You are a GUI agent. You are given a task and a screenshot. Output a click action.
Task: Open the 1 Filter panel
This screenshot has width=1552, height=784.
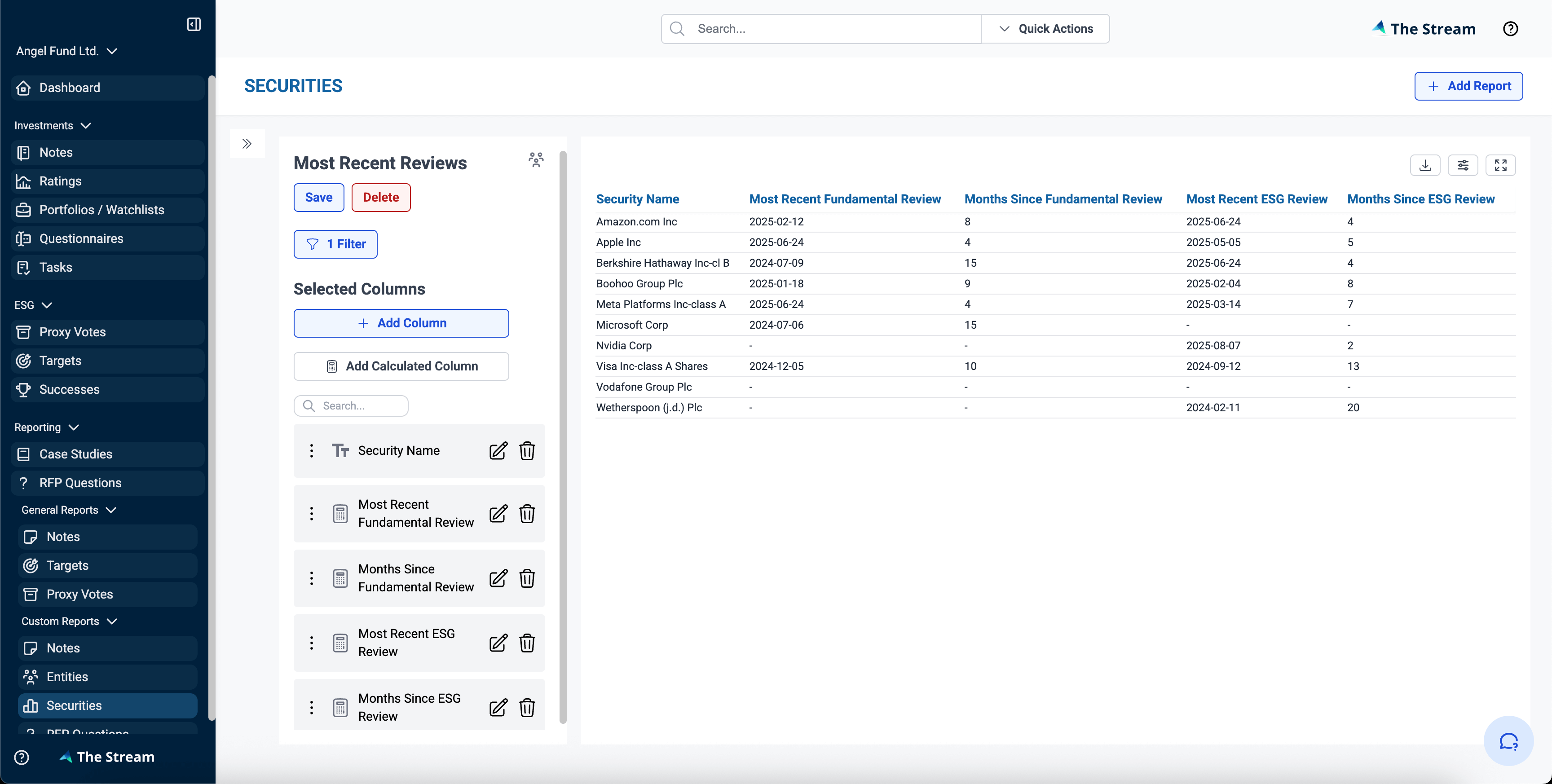[335, 243]
